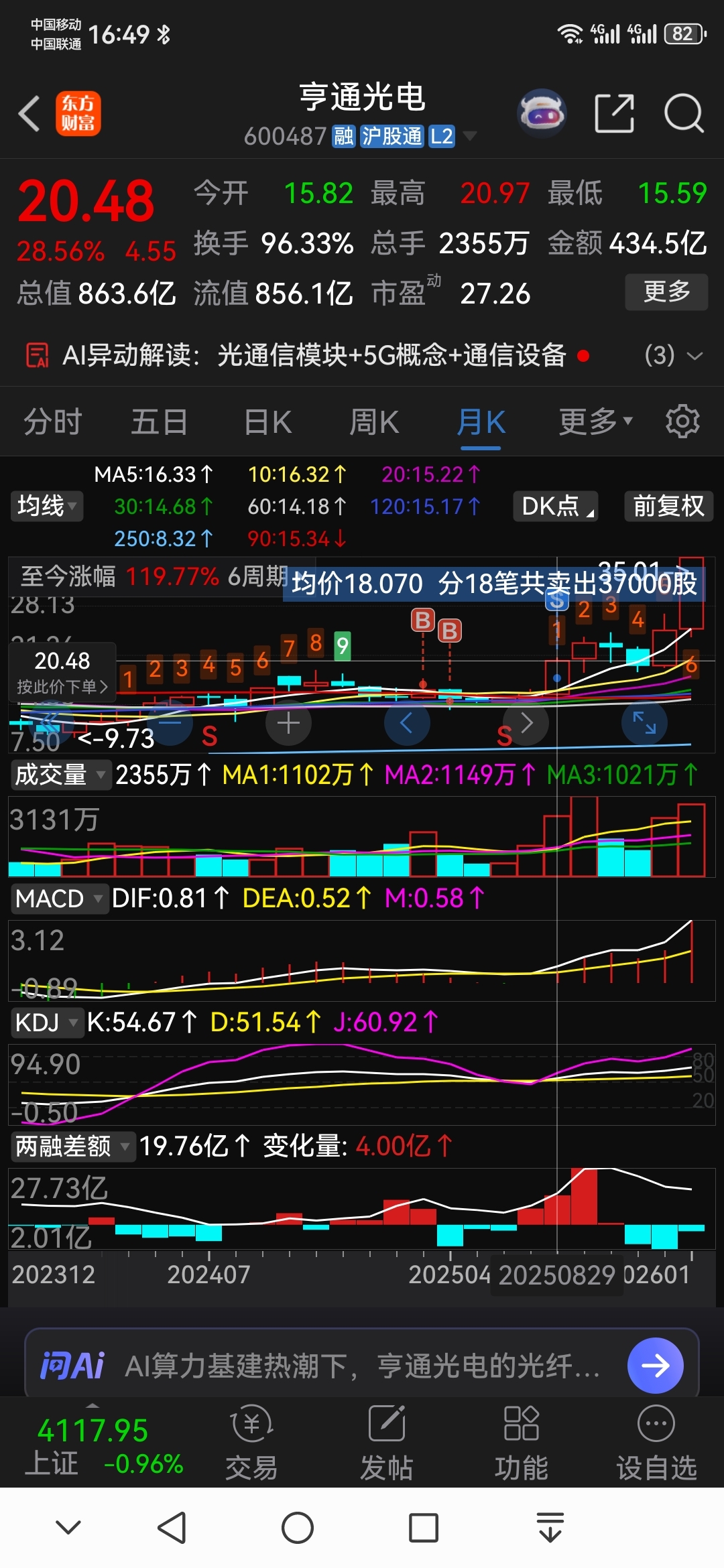Tap the 问AI prompt input field
The width and height of the screenshot is (724, 1568).
tap(362, 1366)
